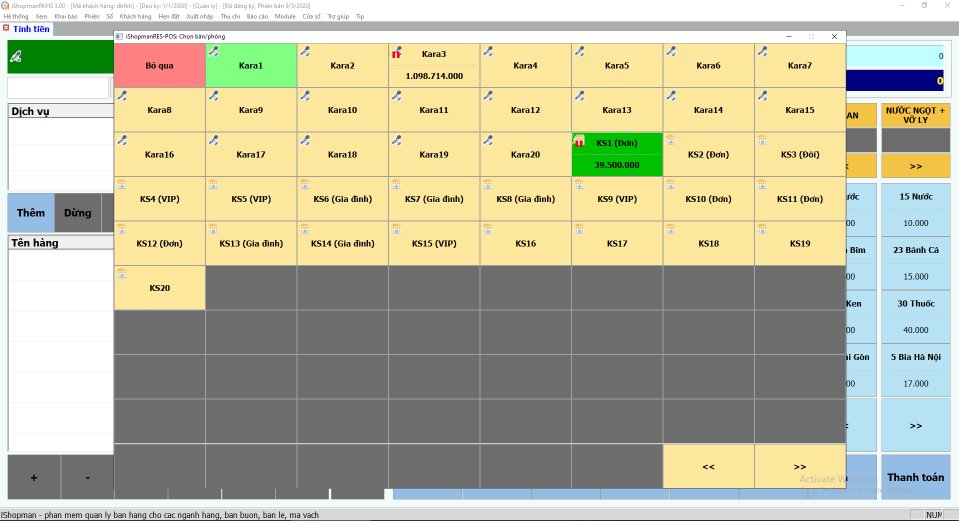Click the calendar icon on KS20 room
Screen dimensions: 959x521
click(x=121, y=273)
